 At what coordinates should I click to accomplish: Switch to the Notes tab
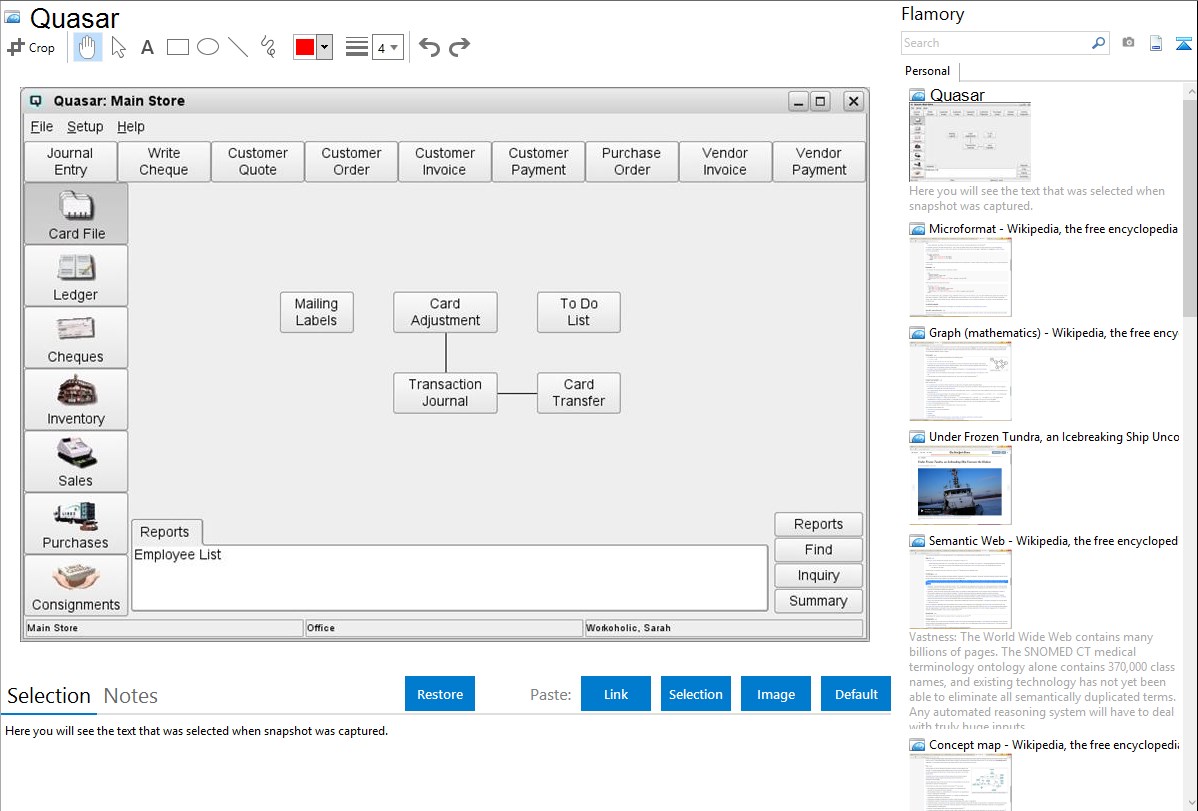[x=130, y=696]
